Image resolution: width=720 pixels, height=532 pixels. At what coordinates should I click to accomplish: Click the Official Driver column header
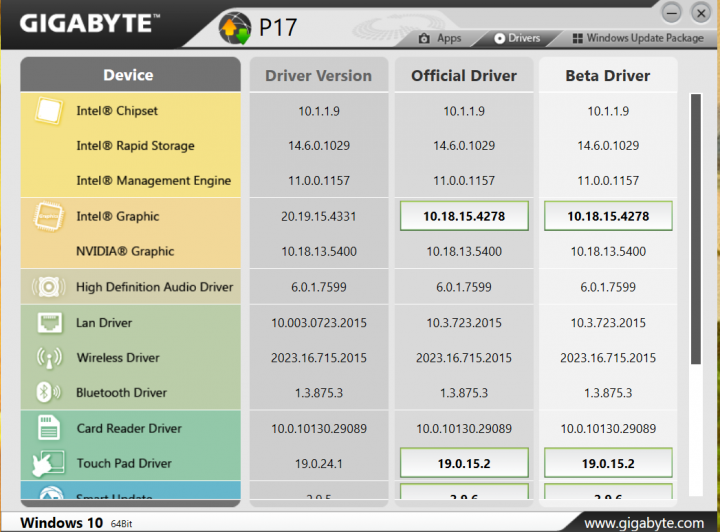coord(464,75)
